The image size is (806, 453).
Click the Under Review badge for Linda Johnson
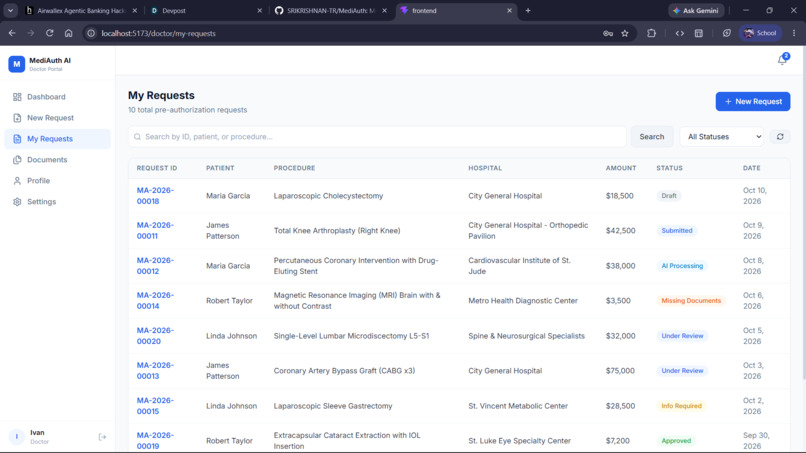coord(682,336)
